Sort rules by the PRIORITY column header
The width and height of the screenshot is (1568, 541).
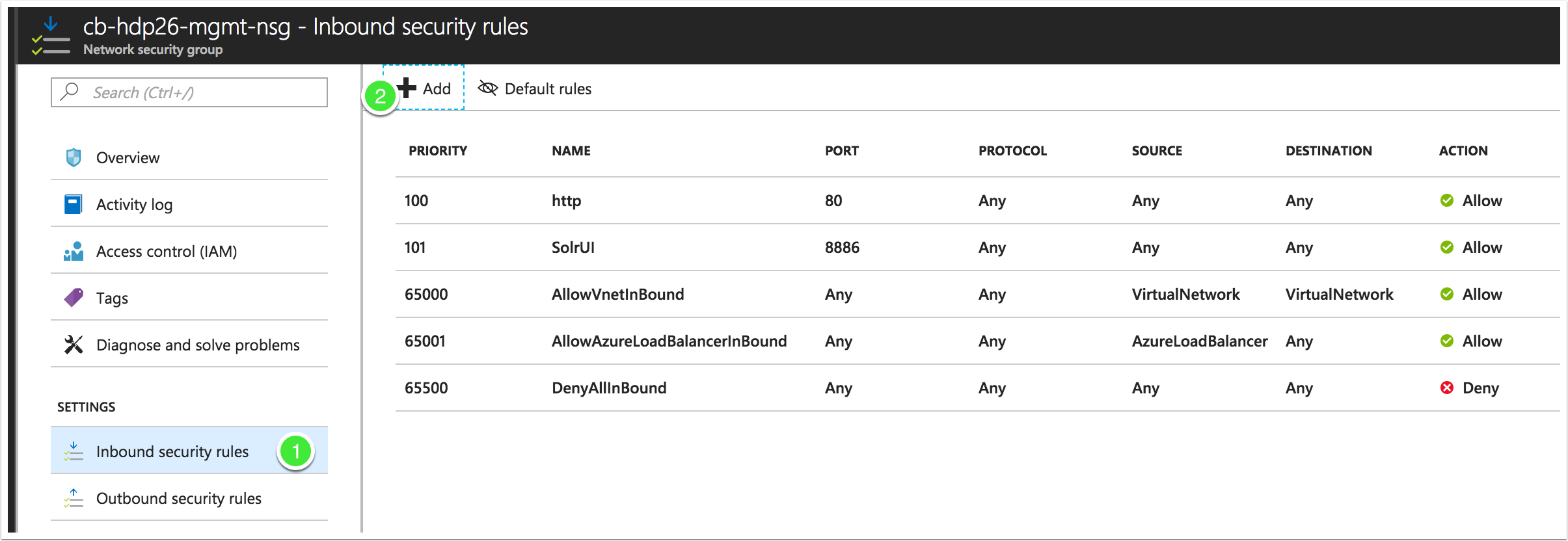pyautogui.click(x=438, y=150)
